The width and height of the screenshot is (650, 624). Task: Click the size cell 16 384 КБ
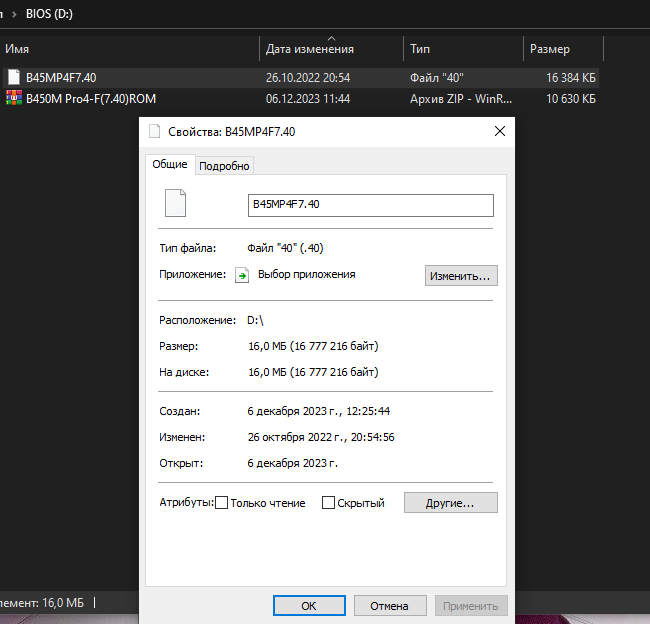click(x=571, y=78)
